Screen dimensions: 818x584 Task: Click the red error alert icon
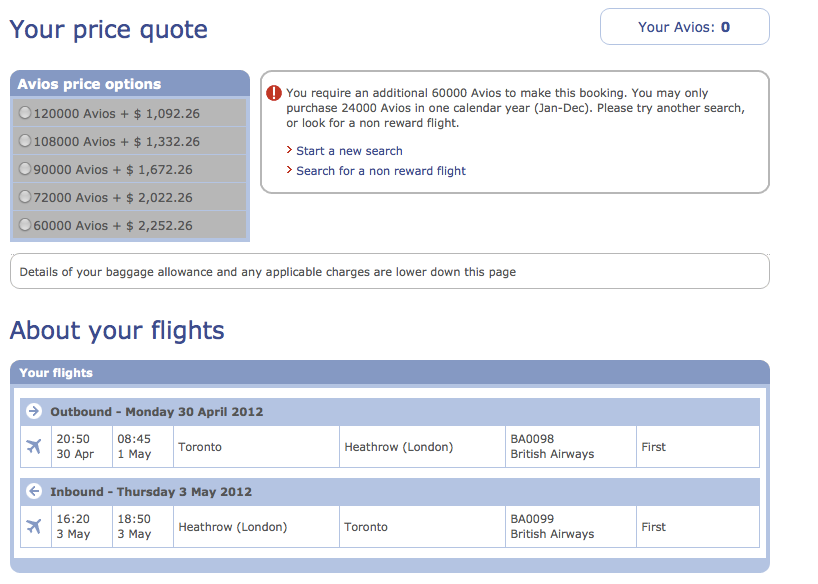[274, 93]
